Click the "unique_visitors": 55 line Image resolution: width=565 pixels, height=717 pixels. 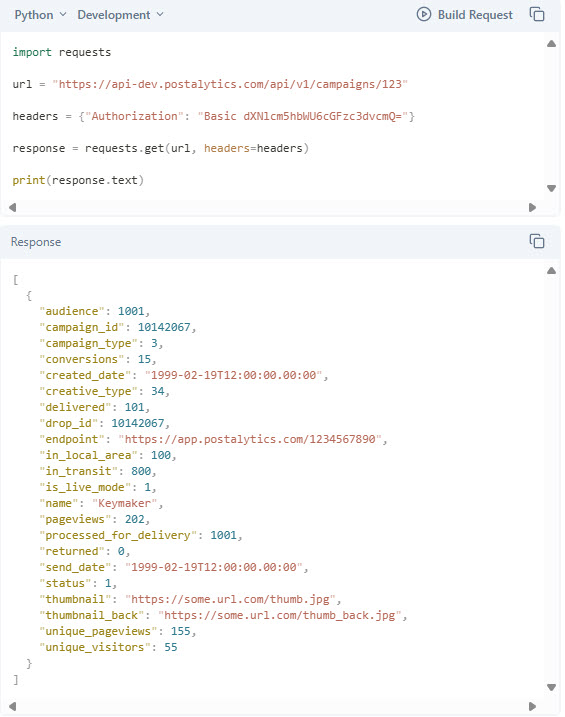tap(108, 647)
